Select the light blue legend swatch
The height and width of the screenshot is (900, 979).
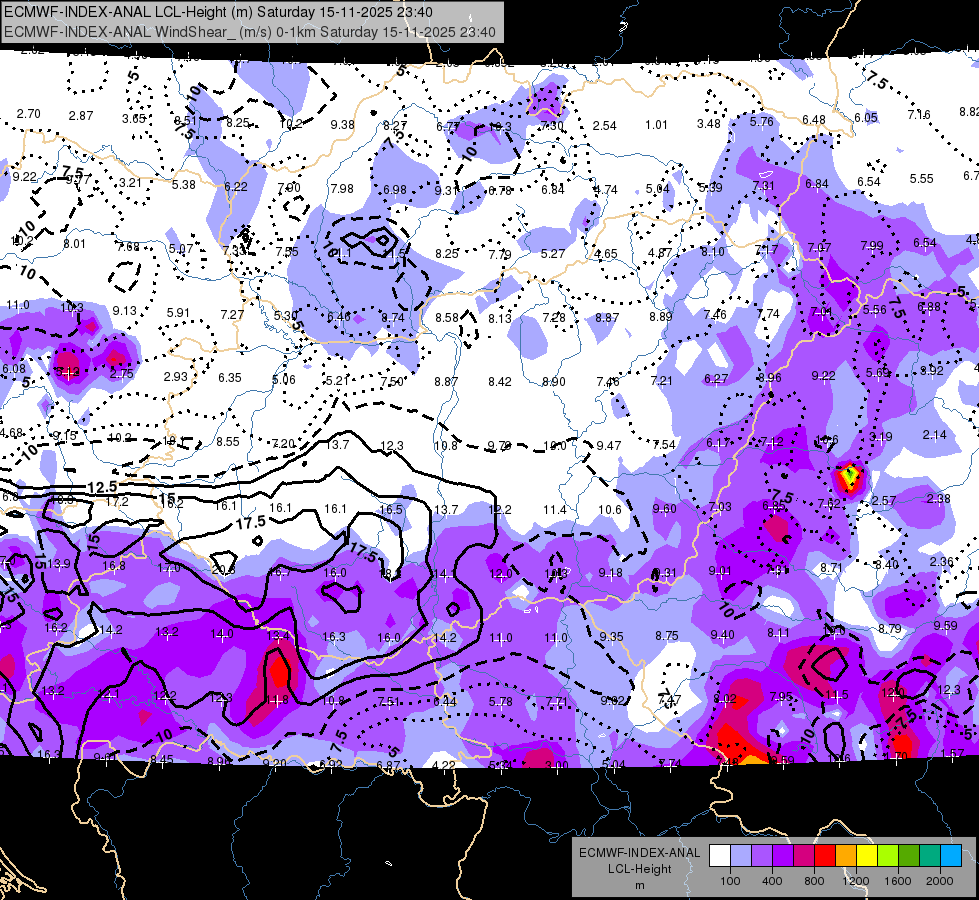point(951,856)
